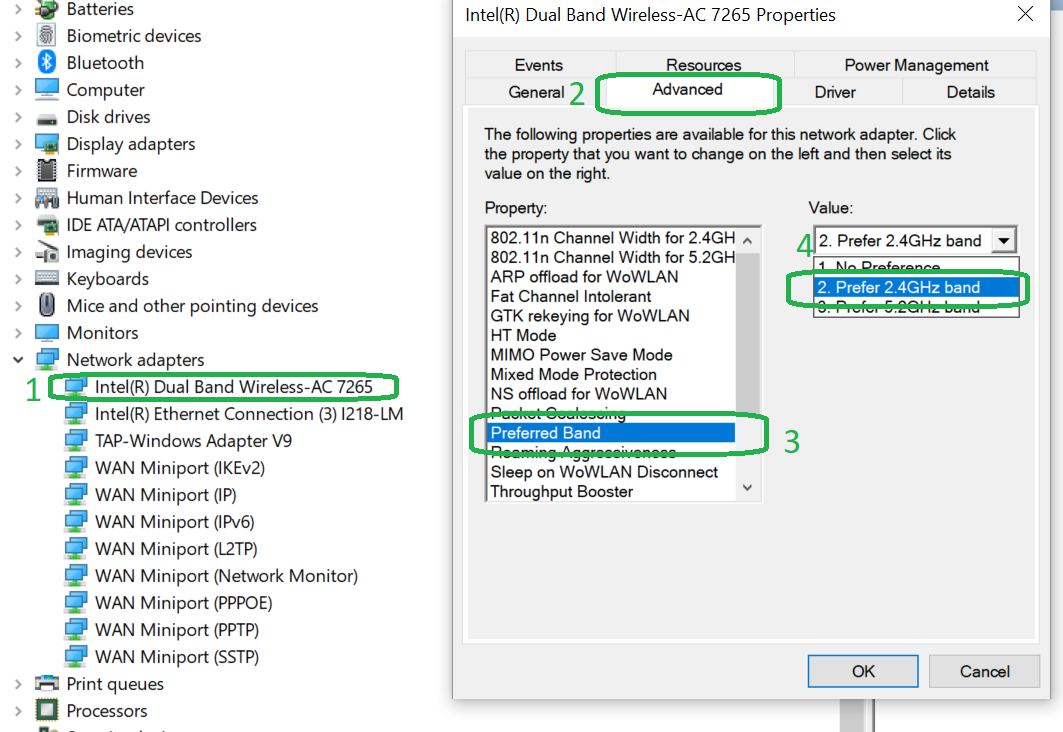
Task: Click the WAN Miniport (SSTP) icon
Action: [75, 657]
